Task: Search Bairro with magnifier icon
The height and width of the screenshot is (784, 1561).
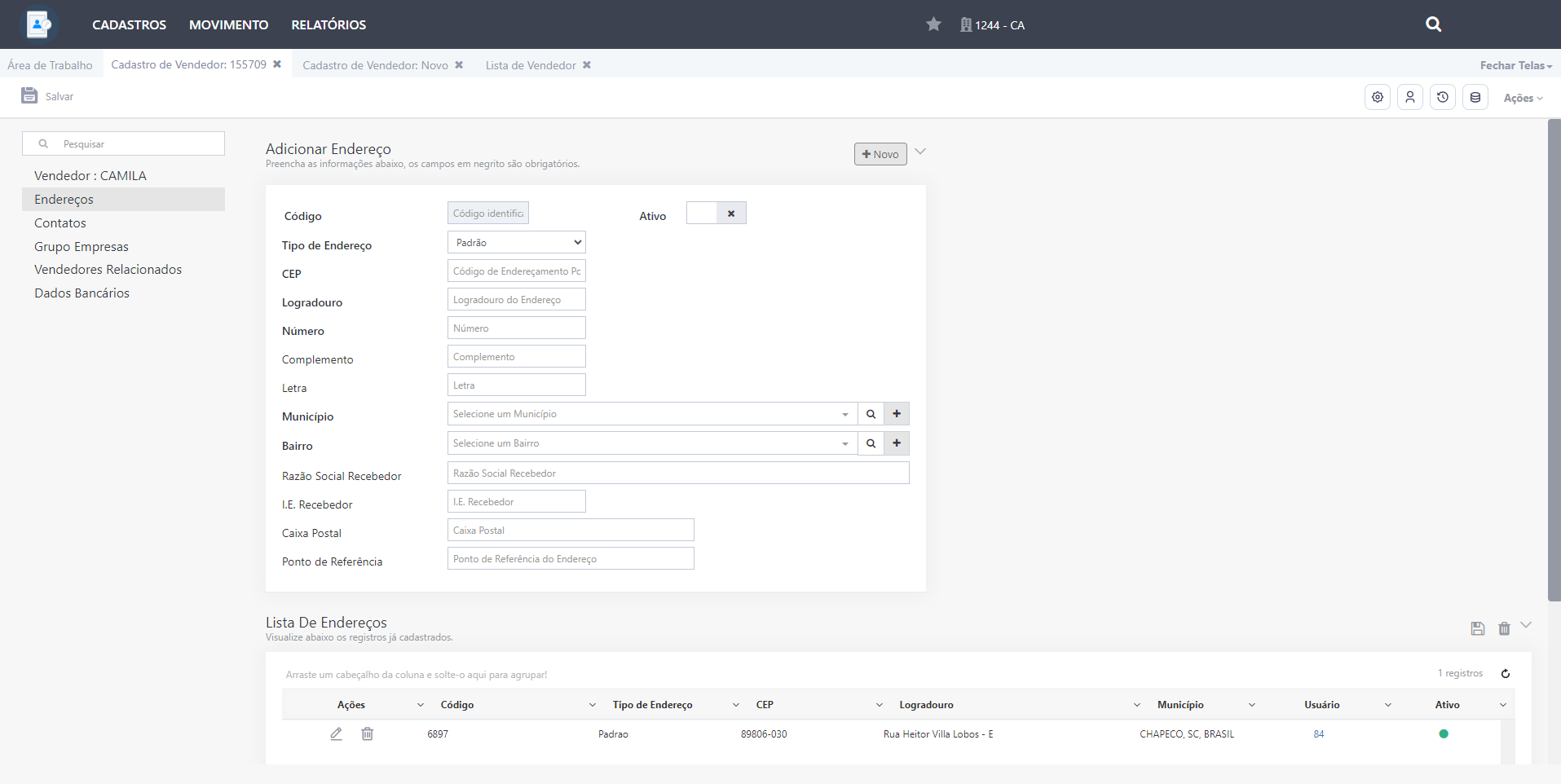Action: point(871,443)
